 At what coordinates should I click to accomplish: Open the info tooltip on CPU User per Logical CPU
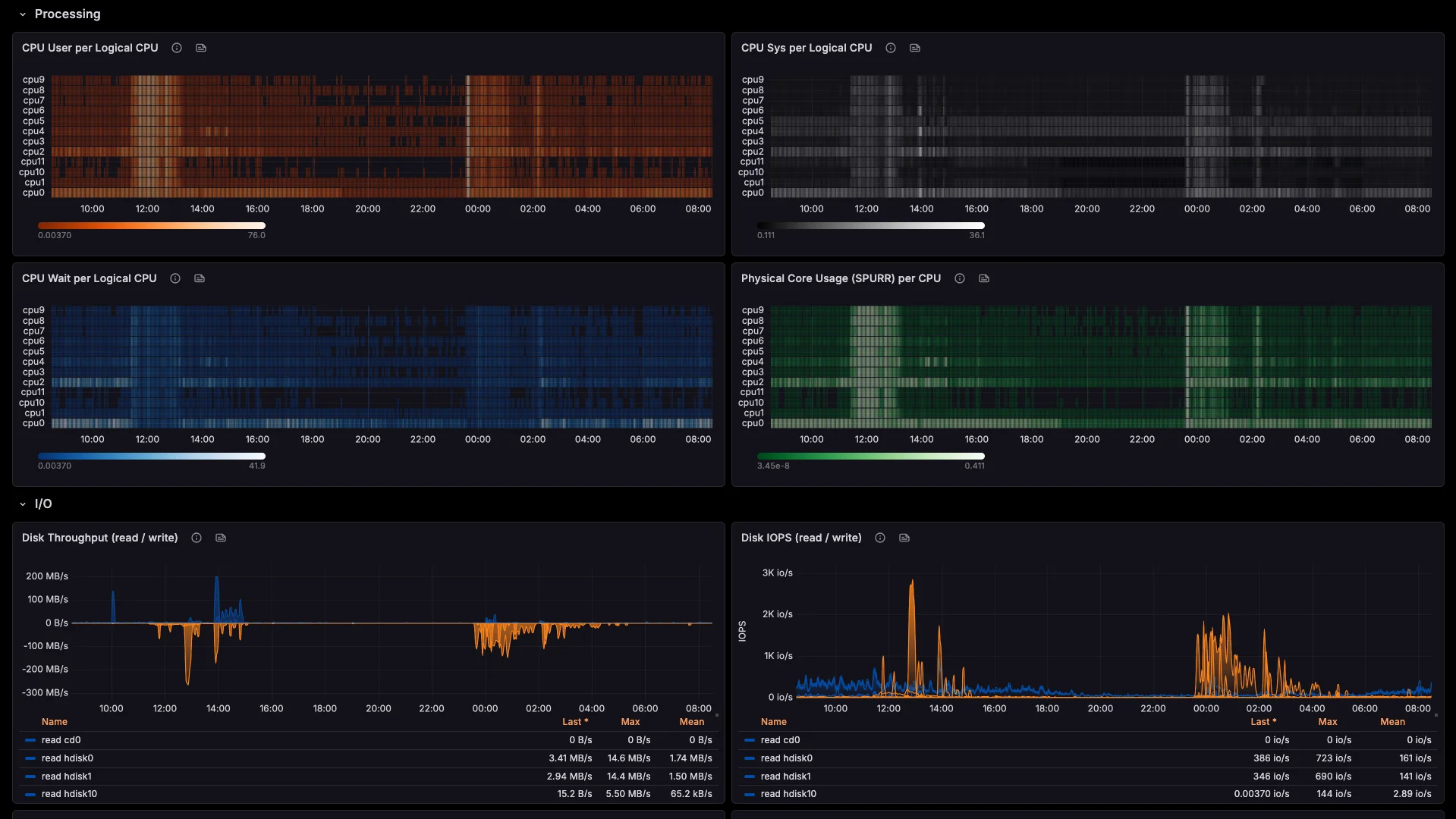click(x=176, y=48)
